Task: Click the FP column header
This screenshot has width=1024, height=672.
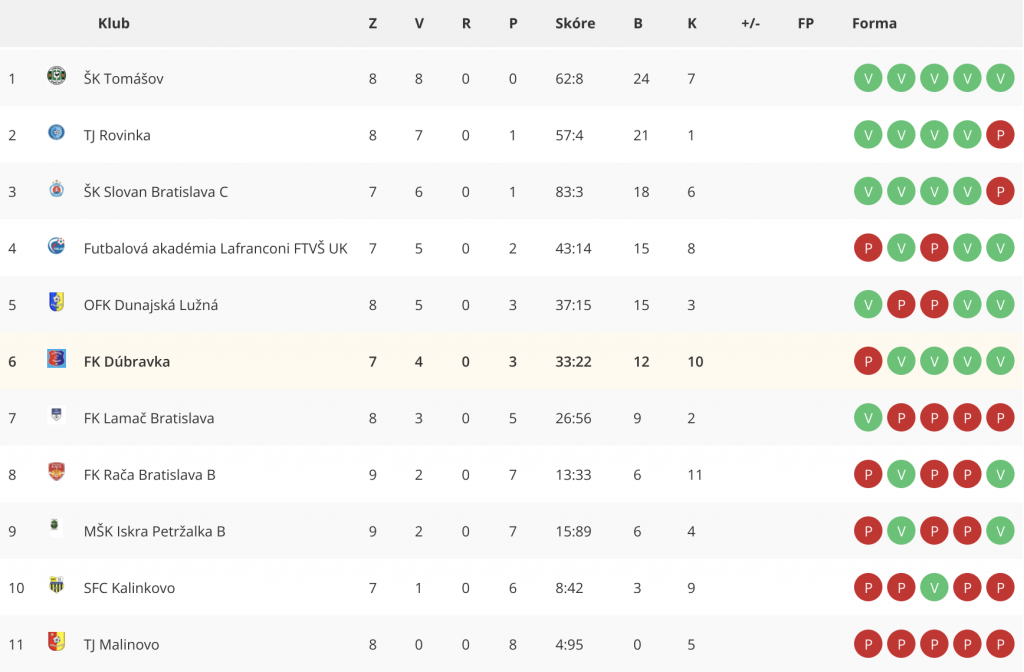Action: coord(805,24)
